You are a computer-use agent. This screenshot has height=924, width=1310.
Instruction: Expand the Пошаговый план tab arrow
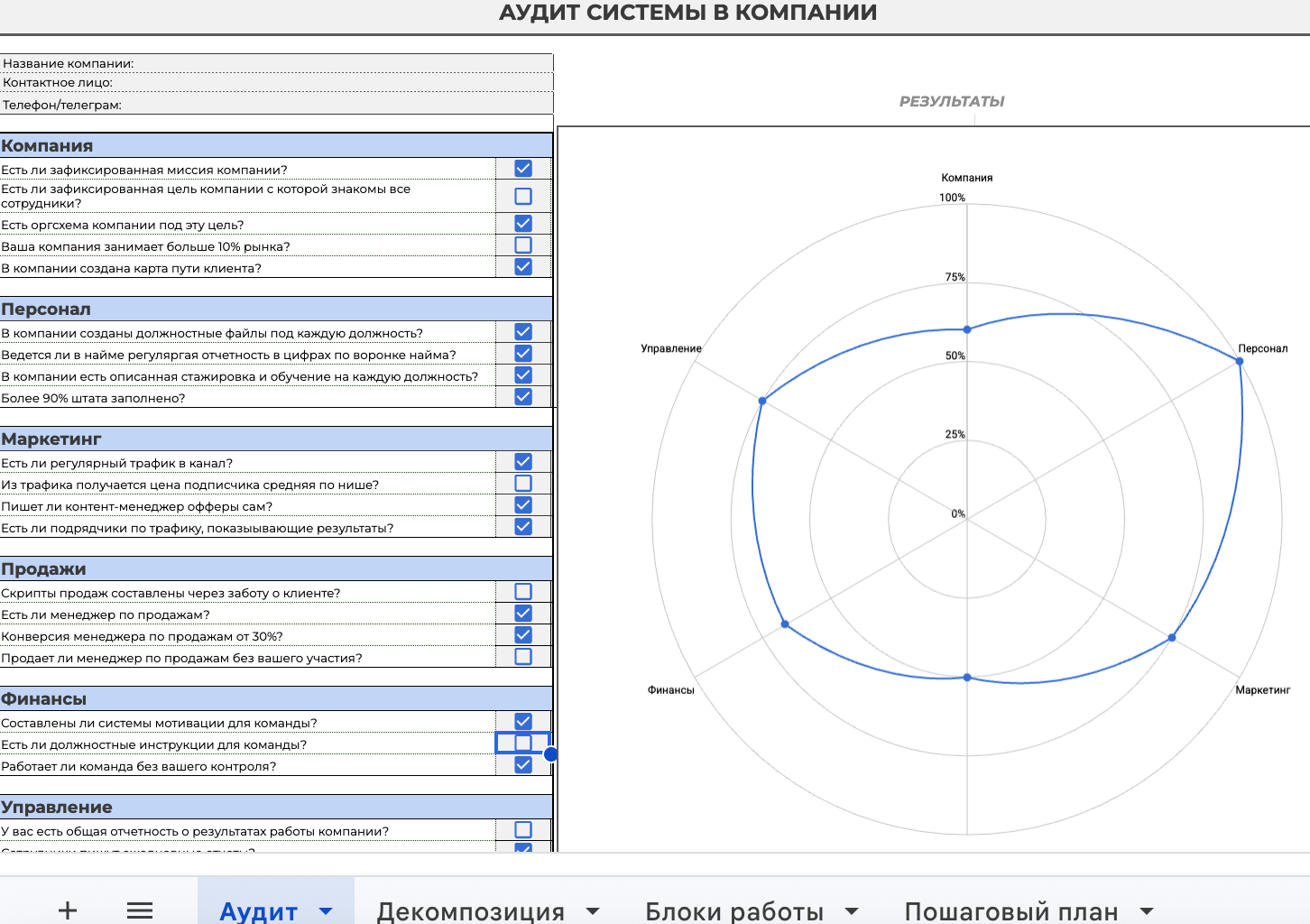[x=1147, y=911]
